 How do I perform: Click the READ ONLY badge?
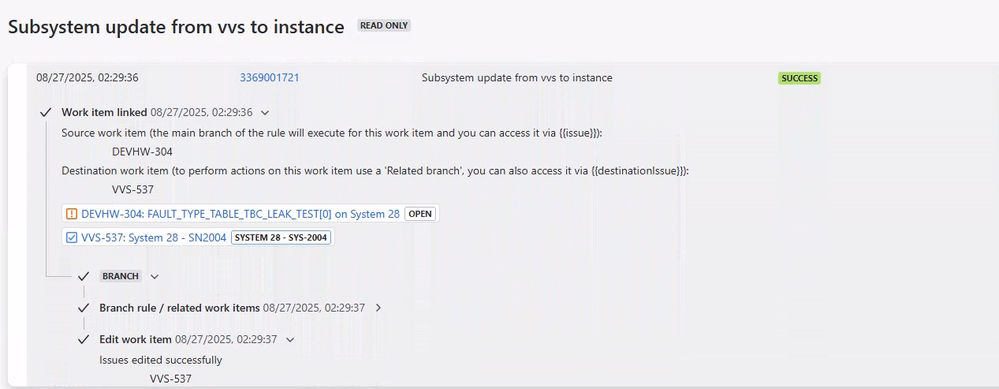pyautogui.click(x=384, y=25)
